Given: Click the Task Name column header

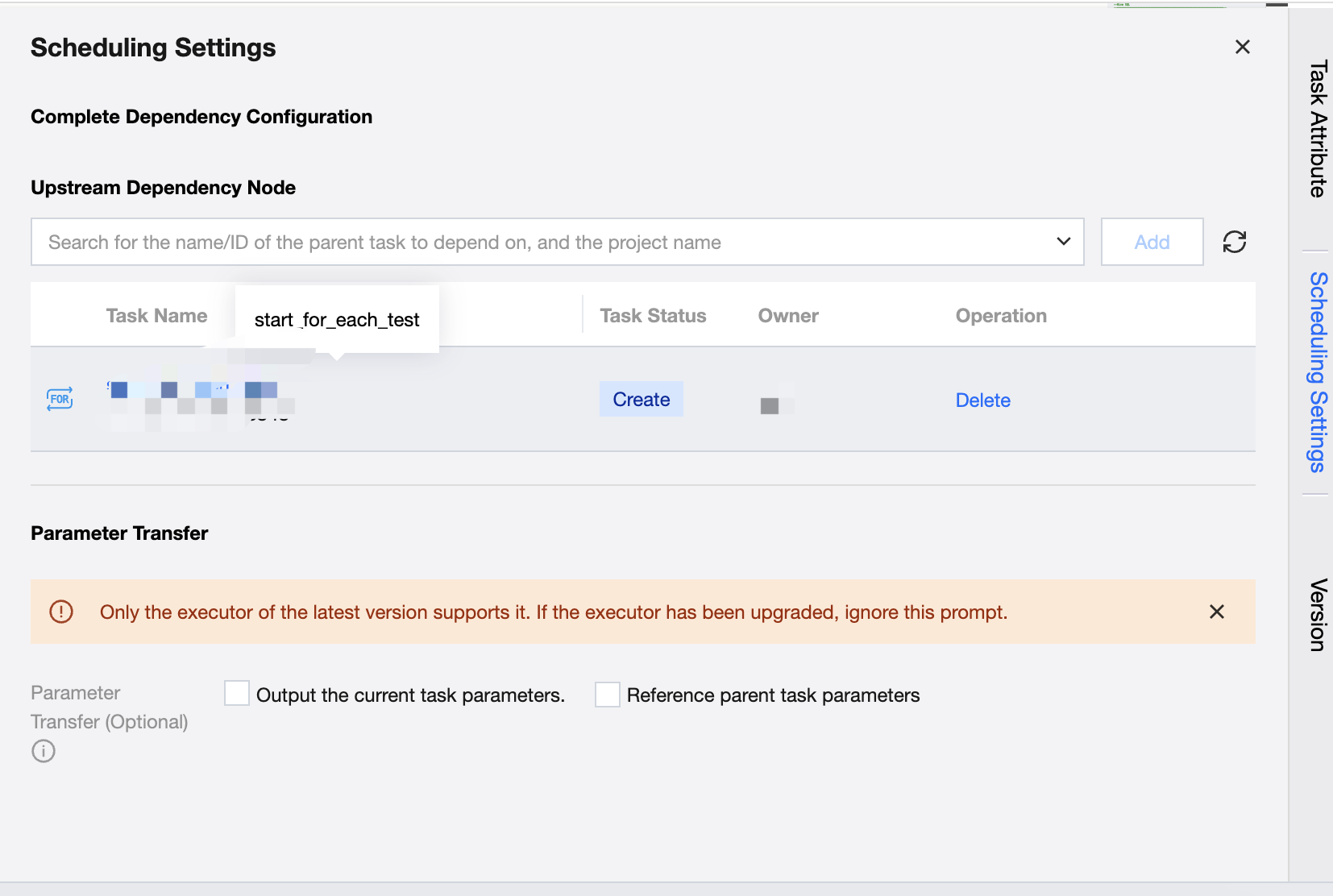Looking at the screenshot, I should click(156, 316).
